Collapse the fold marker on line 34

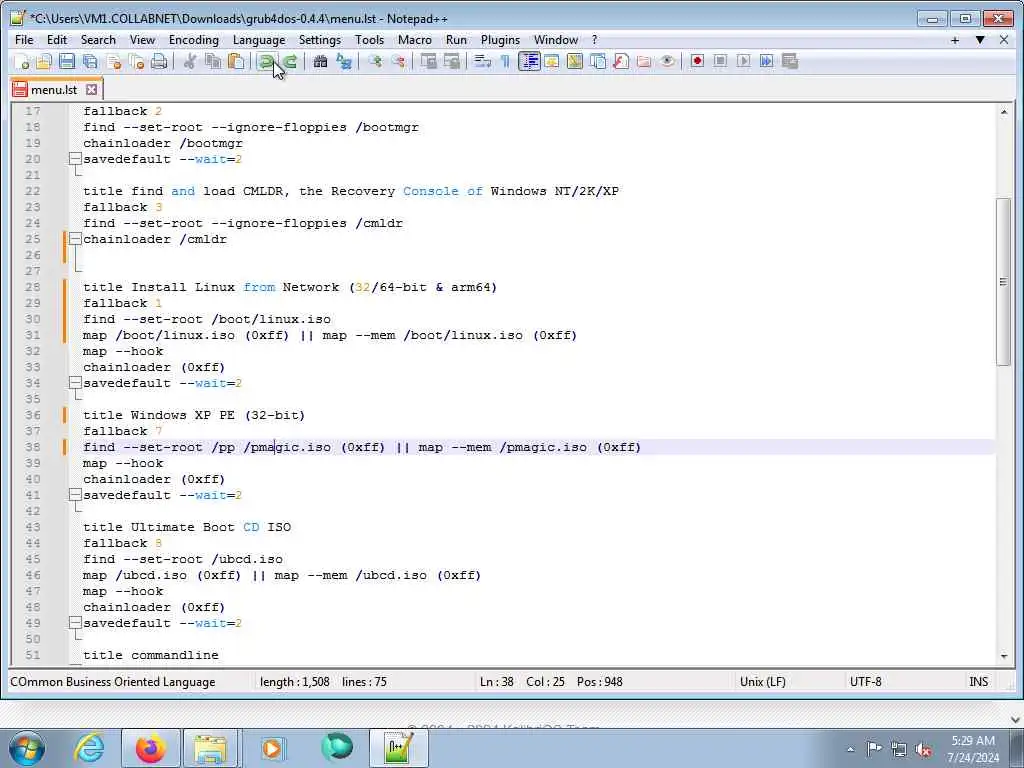click(x=75, y=383)
